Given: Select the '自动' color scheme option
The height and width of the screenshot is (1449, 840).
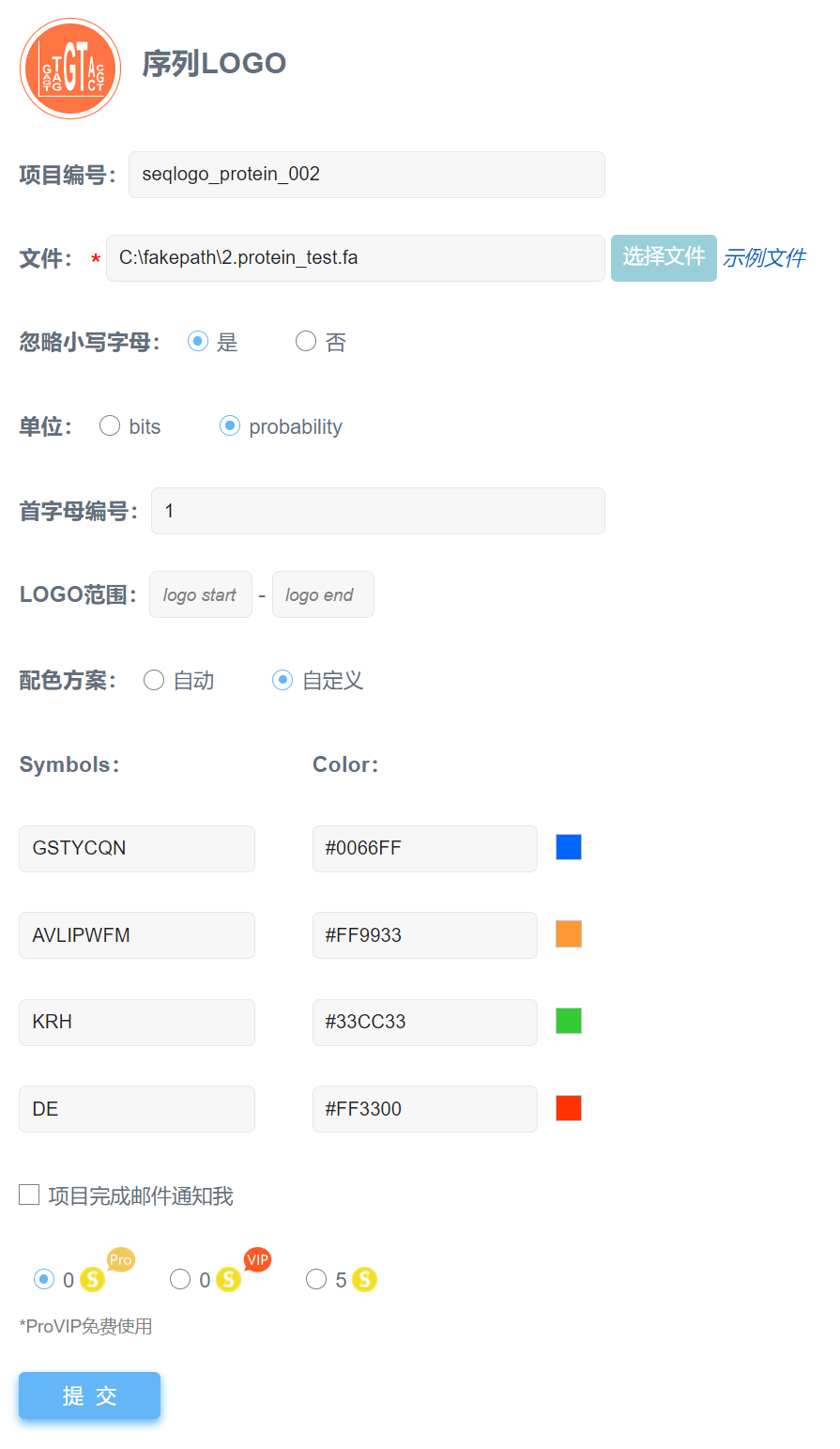Looking at the screenshot, I should pos(154,680).
